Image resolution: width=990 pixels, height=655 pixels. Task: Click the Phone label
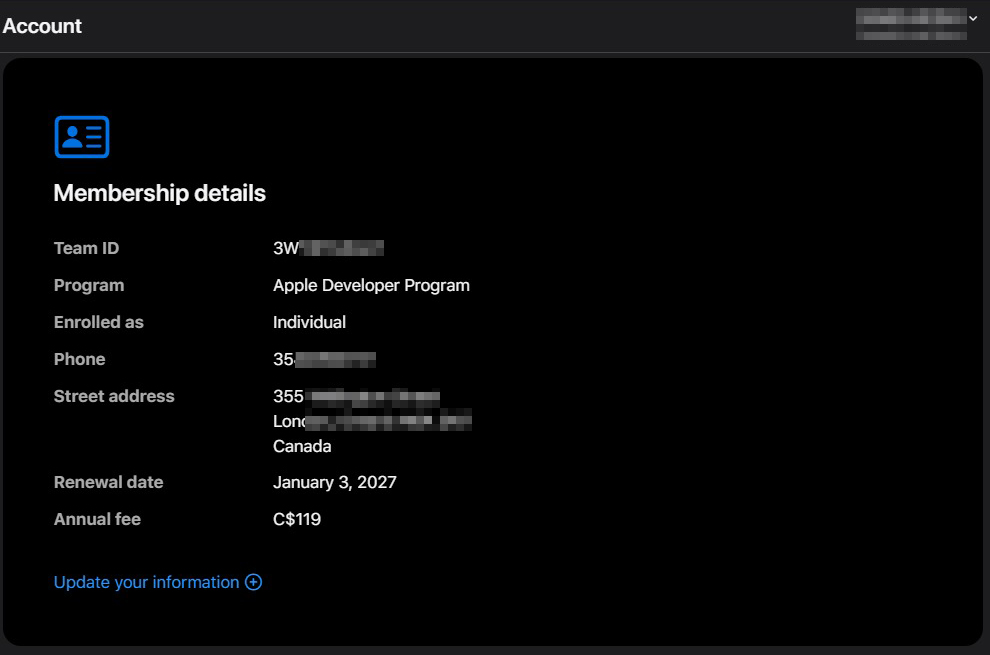tap(79, 359)
